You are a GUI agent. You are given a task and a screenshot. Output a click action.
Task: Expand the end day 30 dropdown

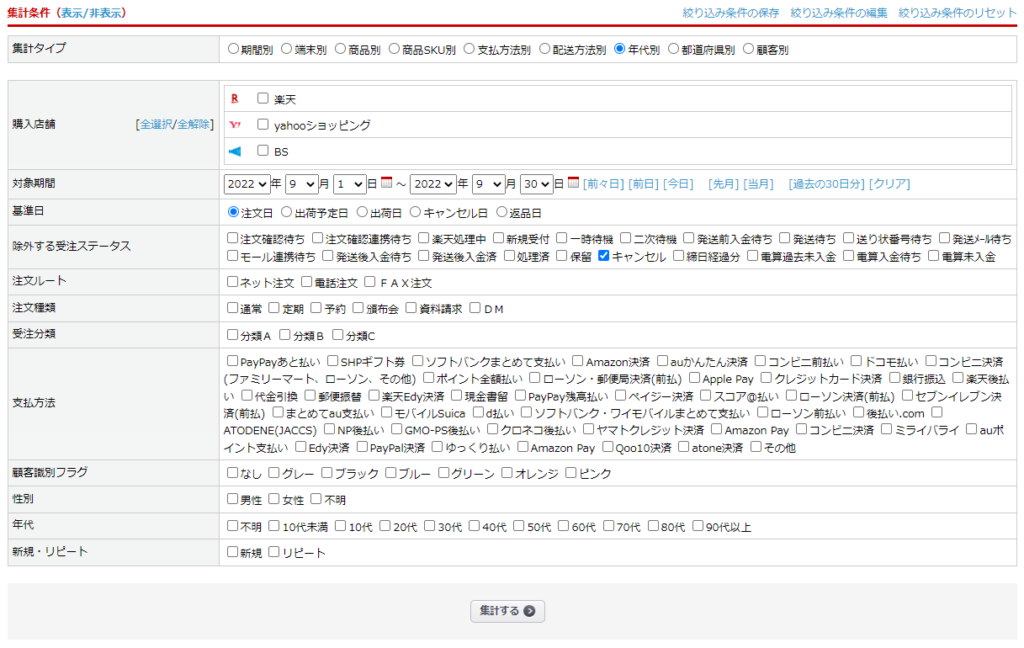tap(536, 184)
